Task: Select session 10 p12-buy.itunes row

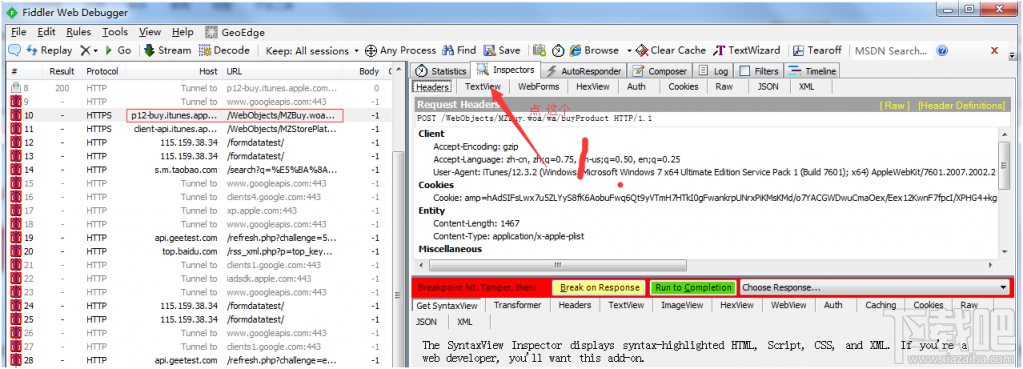Action: tap(200, 115)
